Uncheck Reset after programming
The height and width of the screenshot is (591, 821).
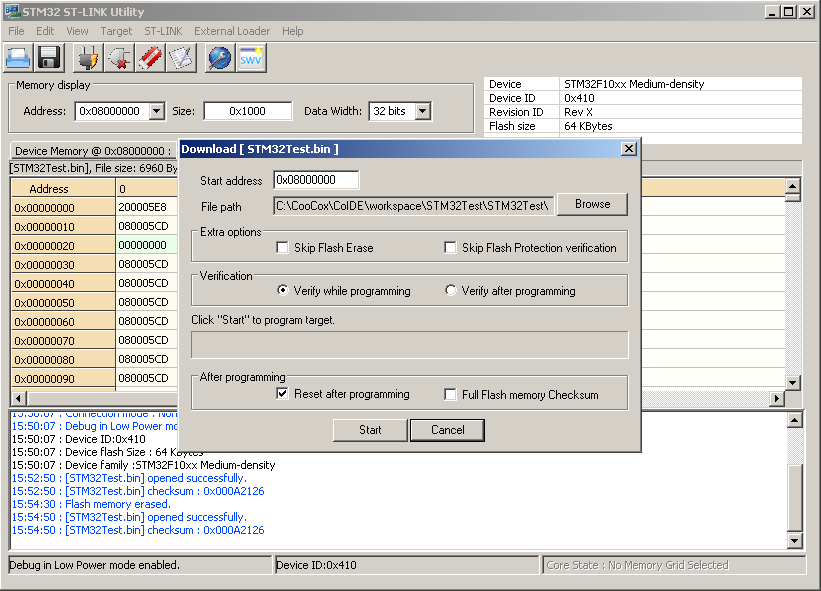pyautogui.click(x=283, y=394)
